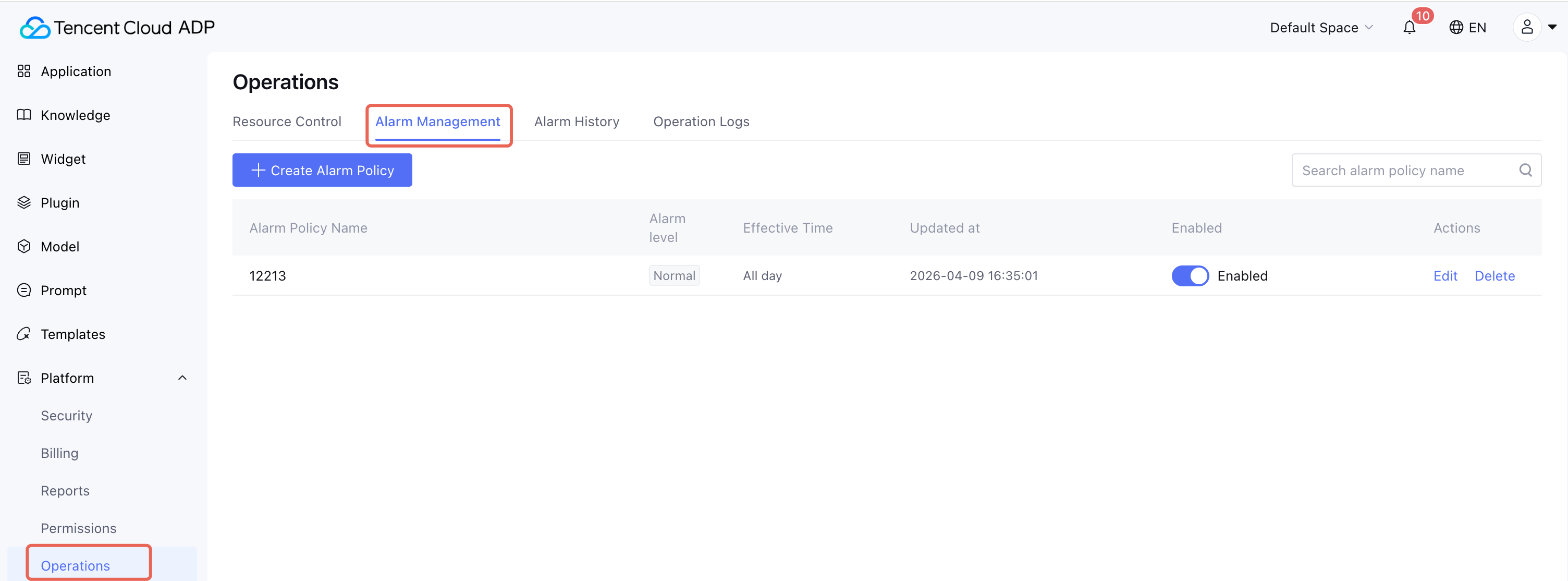
Task: Open the Resource Control tab
Action: click(x=287, y=122)
